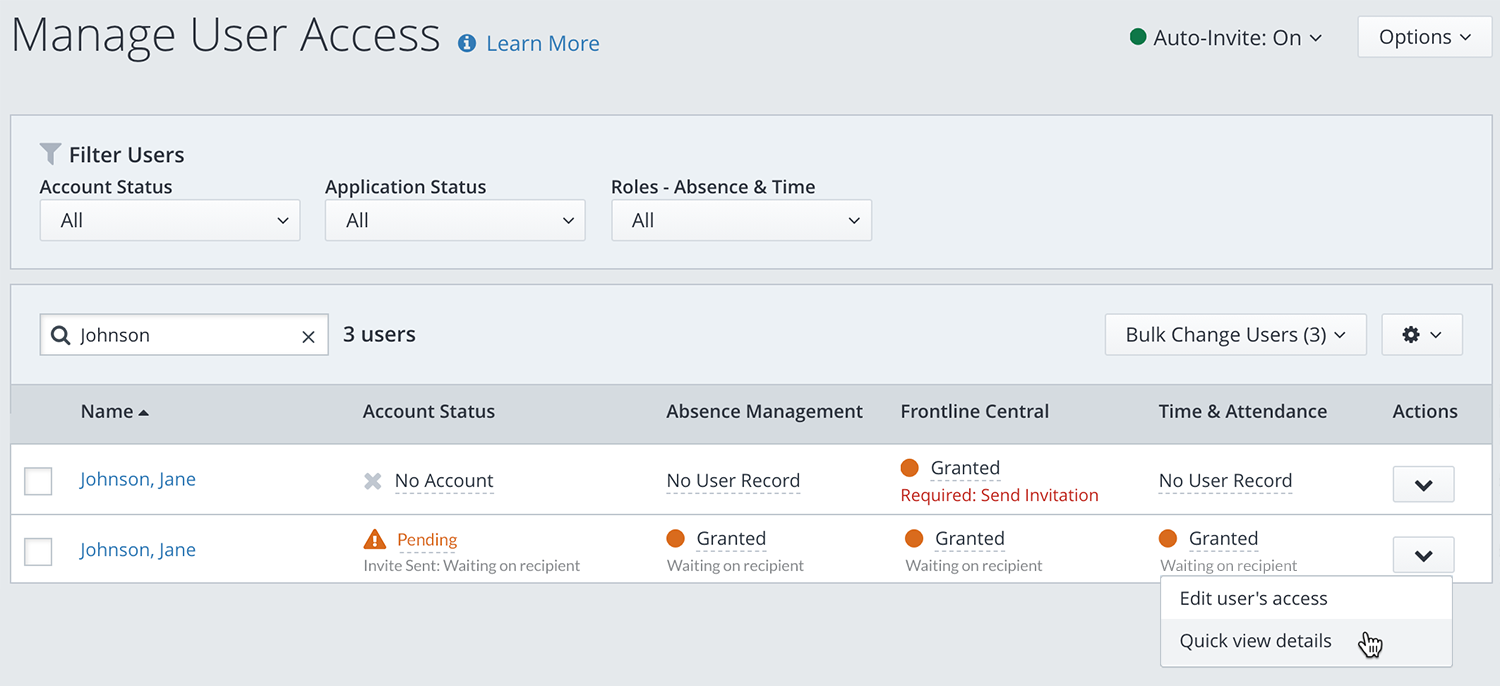Open the Account Status filter dropdown
Viewport: 1500px width, 686px height.
coord(170,220)
